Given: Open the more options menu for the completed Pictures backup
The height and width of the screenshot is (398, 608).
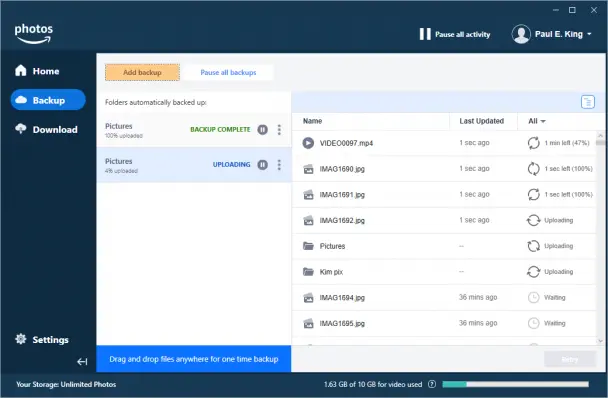Looking at the screenshot, I should [x=279, y=130].
